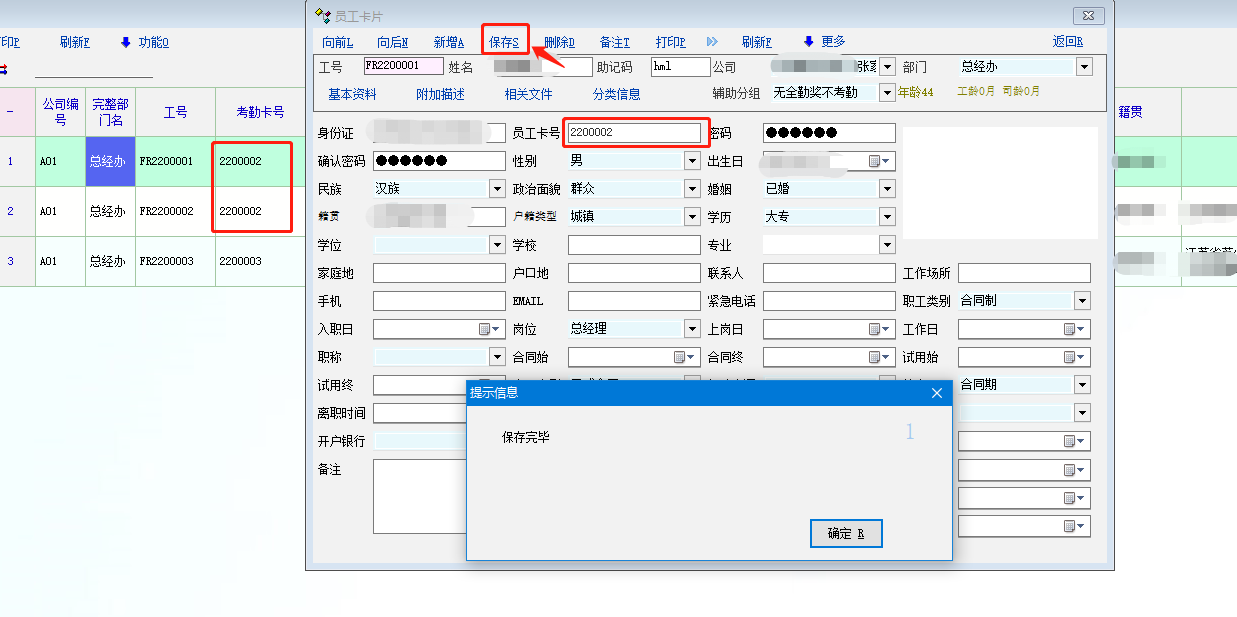
Task: Open the 分类信息 tab
Action: [616, 94]
